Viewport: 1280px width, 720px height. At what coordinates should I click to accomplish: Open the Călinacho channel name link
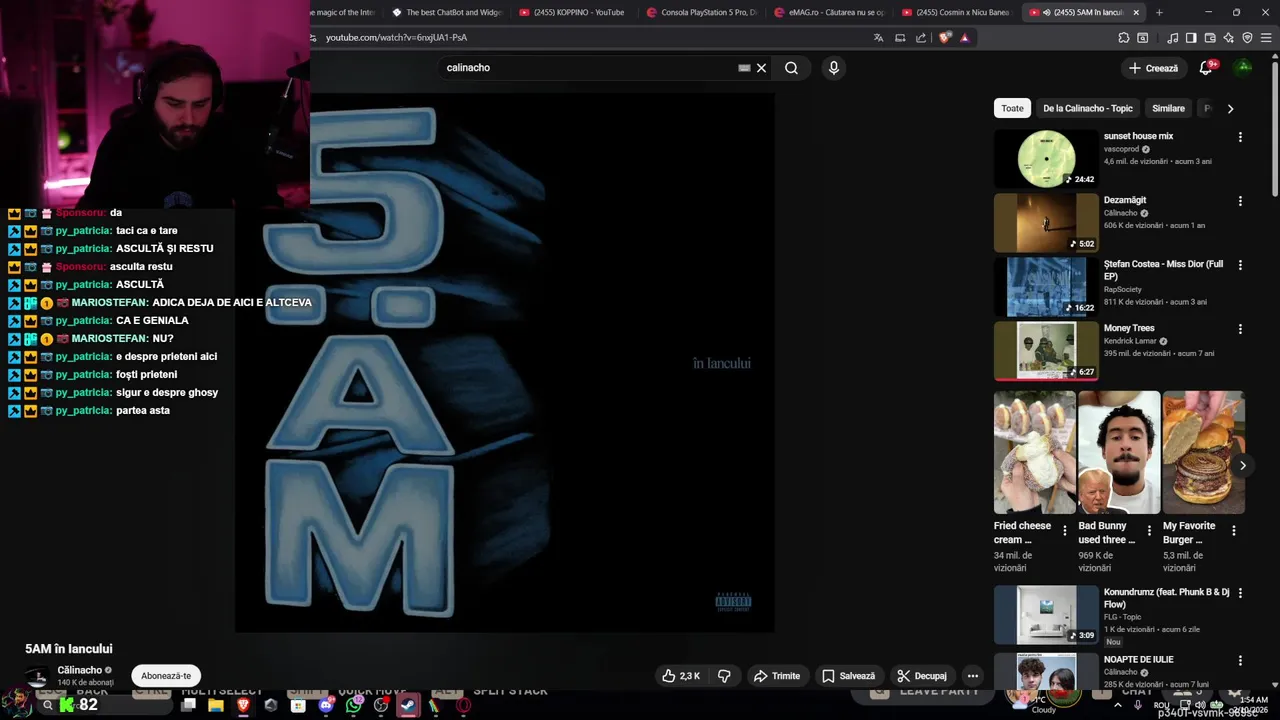click(x=80, y=670)
